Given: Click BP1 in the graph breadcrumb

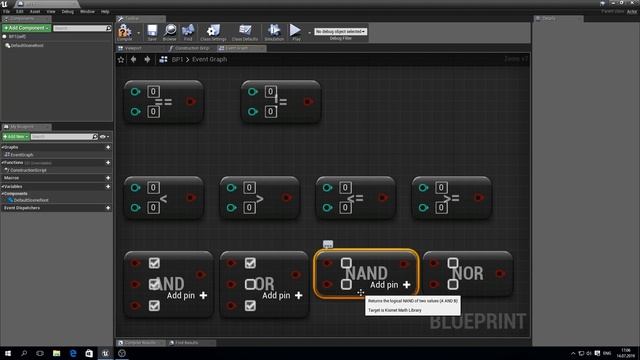Looking at the screenshot, I should point(177,60).
